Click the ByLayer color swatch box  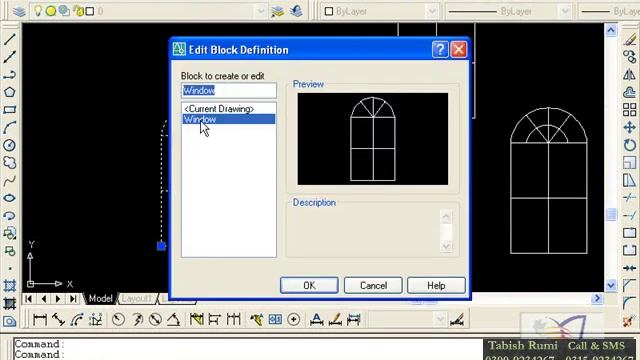coord(329,11)
